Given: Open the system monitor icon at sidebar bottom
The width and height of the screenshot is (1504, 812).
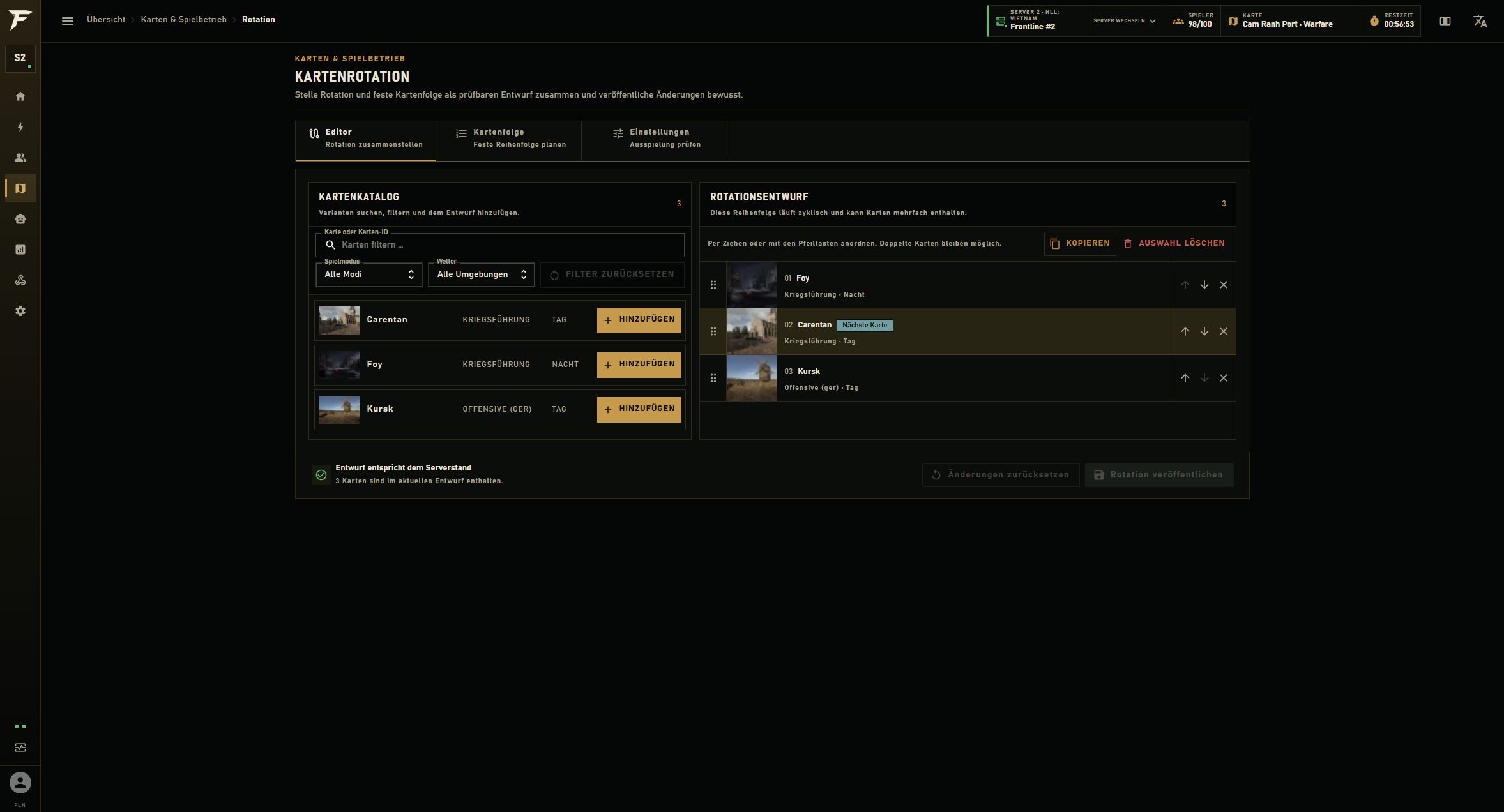Looking at the screenshot, I should 20,748.
